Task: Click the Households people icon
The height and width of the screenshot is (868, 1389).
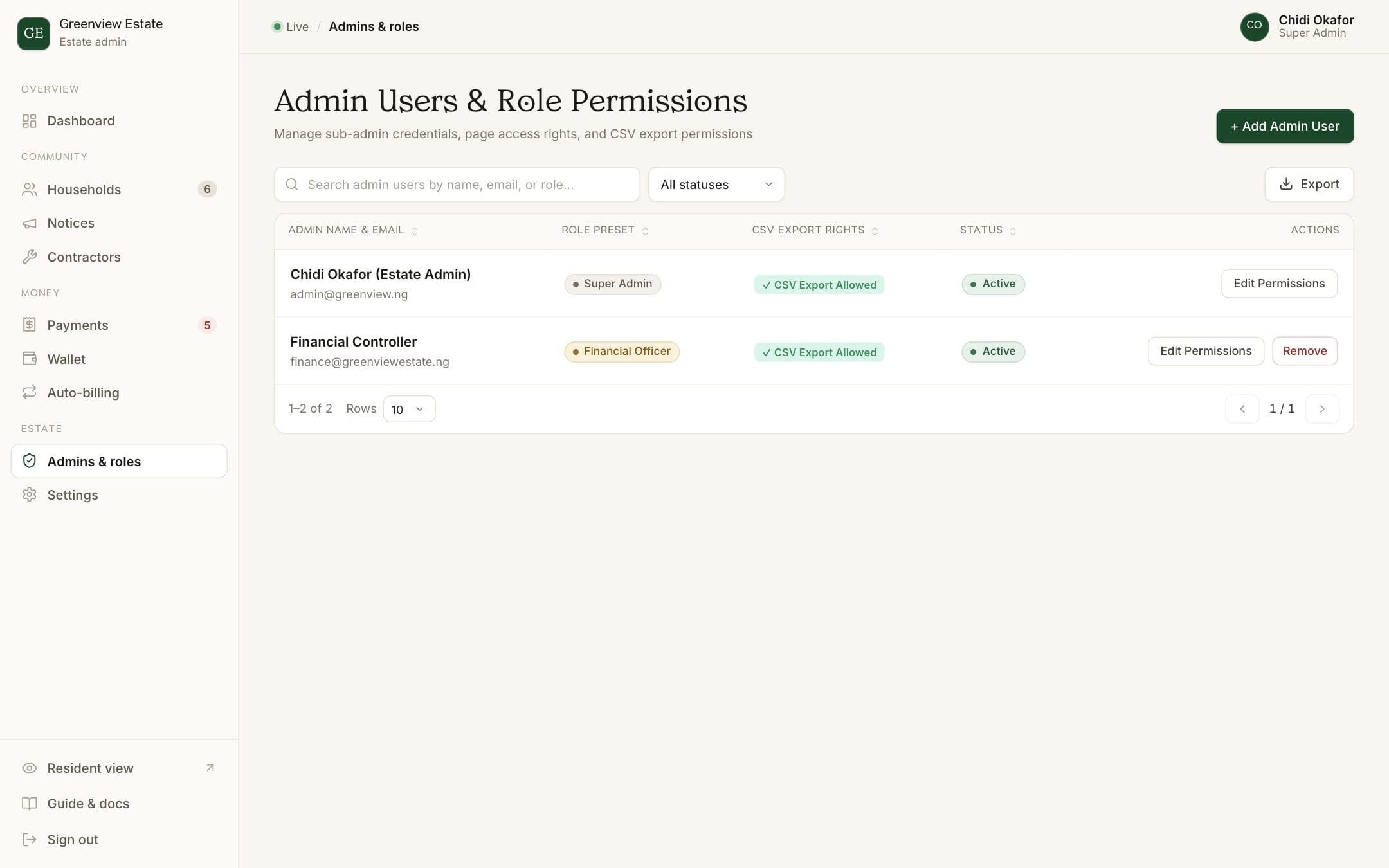Action: [30, 189]
